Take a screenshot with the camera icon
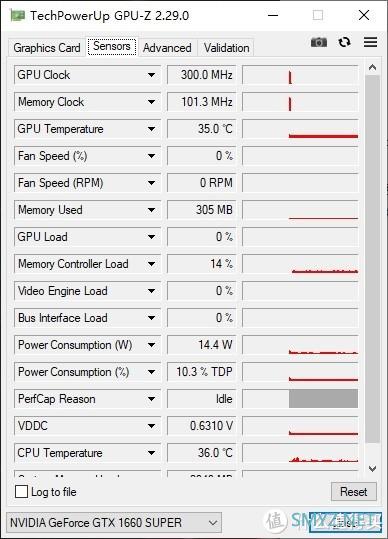This screenshot has width=388, height=539. (x=319, y=42)
